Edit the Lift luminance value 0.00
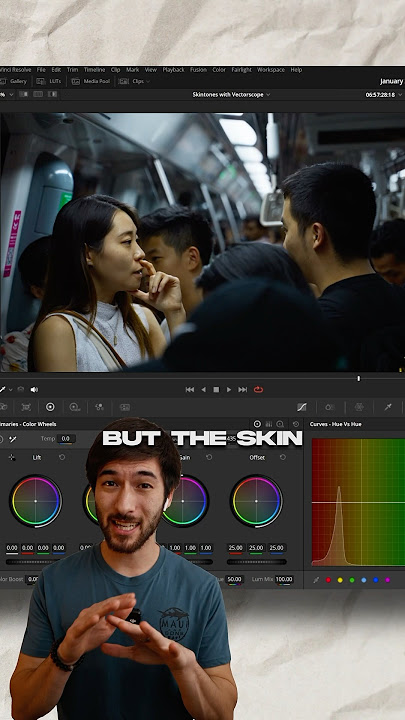Viewport: 405px width, 720px height. tap(12, 548)
